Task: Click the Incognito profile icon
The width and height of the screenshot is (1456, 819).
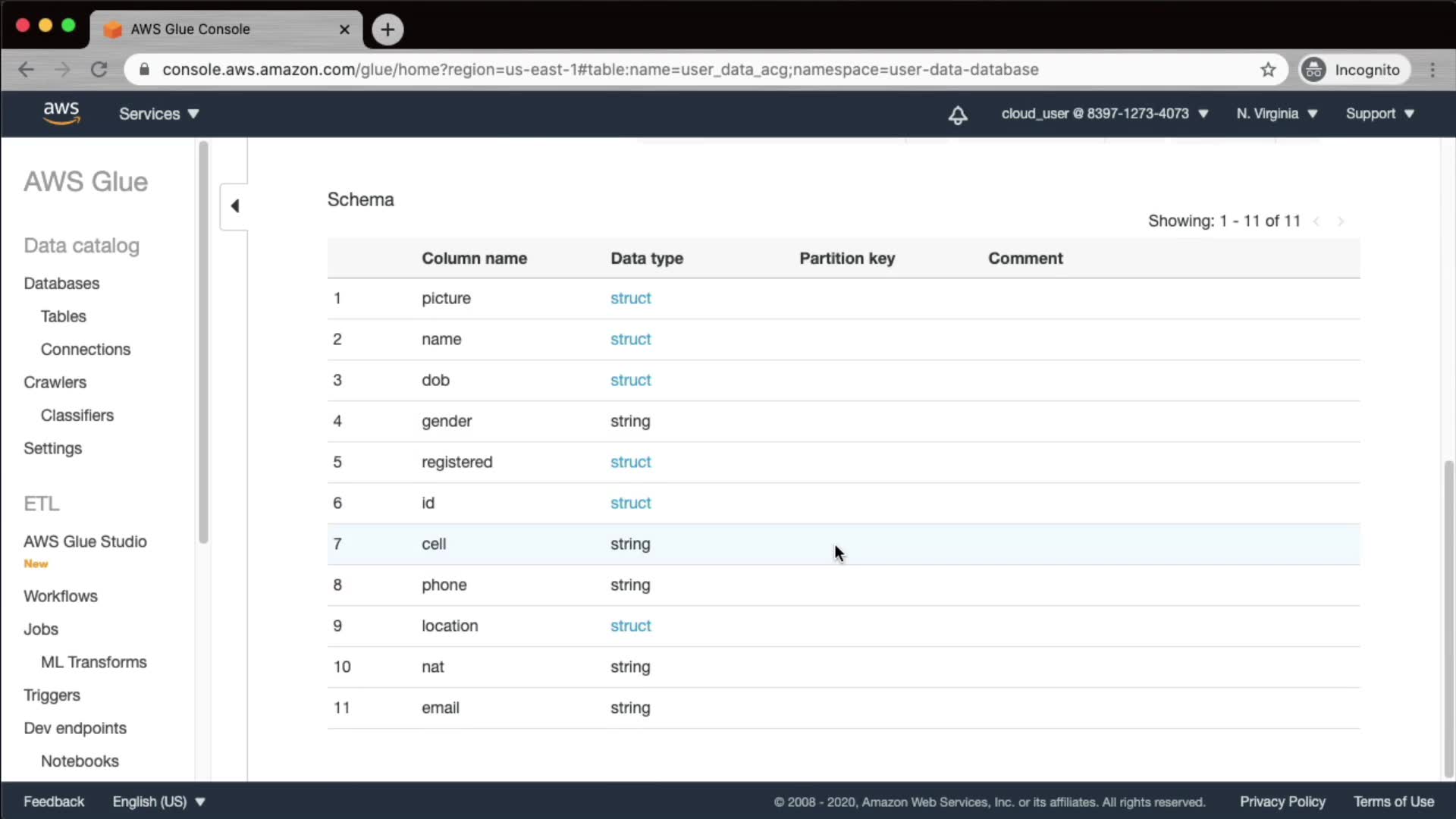Action: tap(1314, 70)
